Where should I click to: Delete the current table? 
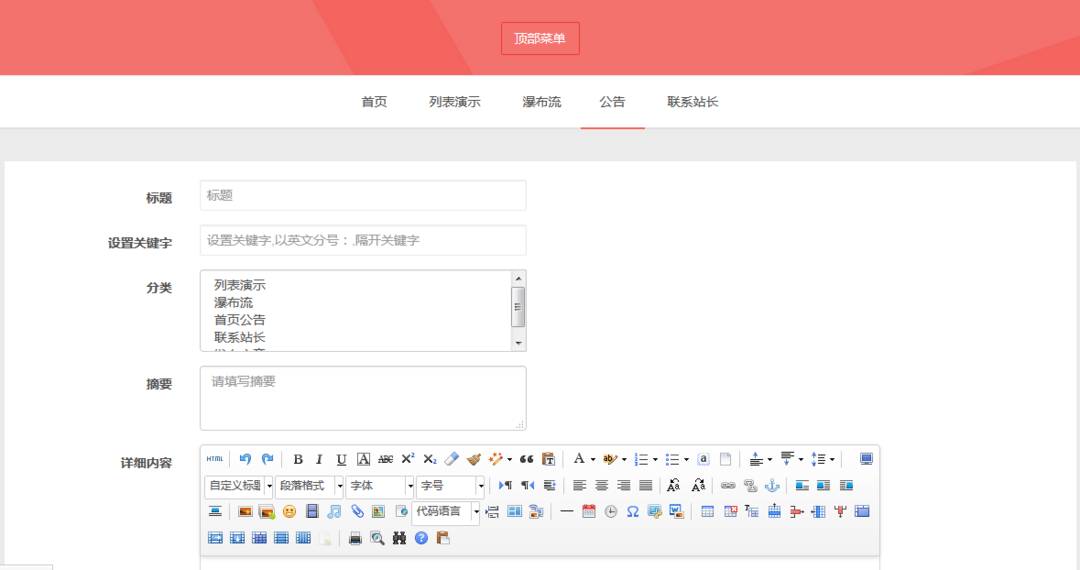[x=730, y=511]
